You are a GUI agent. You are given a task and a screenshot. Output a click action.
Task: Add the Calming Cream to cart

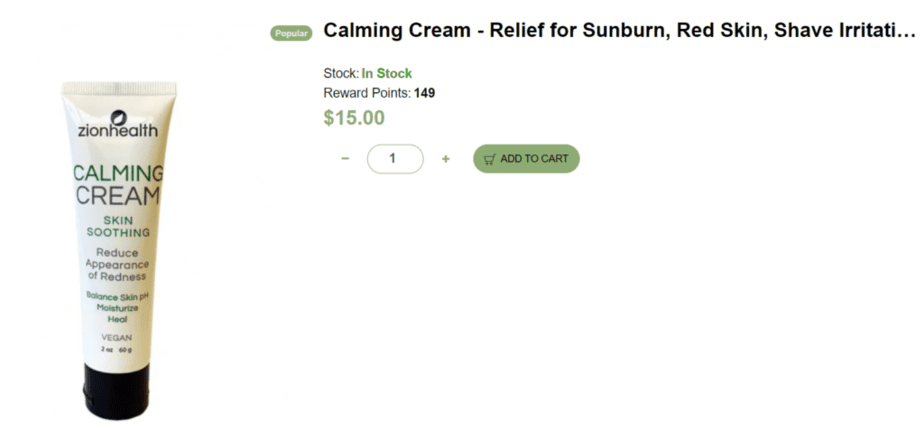(x=526, y=158)
